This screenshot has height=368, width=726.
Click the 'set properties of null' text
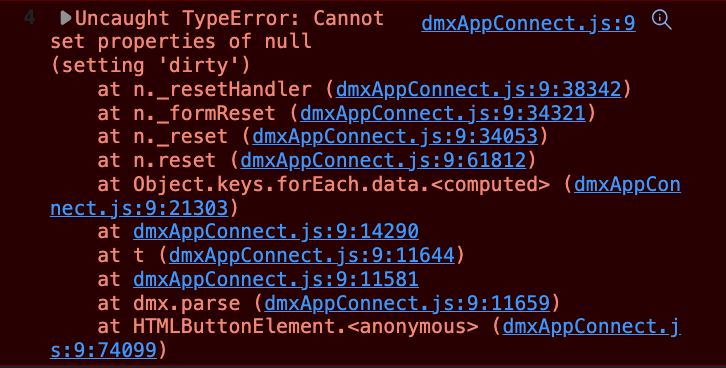(181, 42)
